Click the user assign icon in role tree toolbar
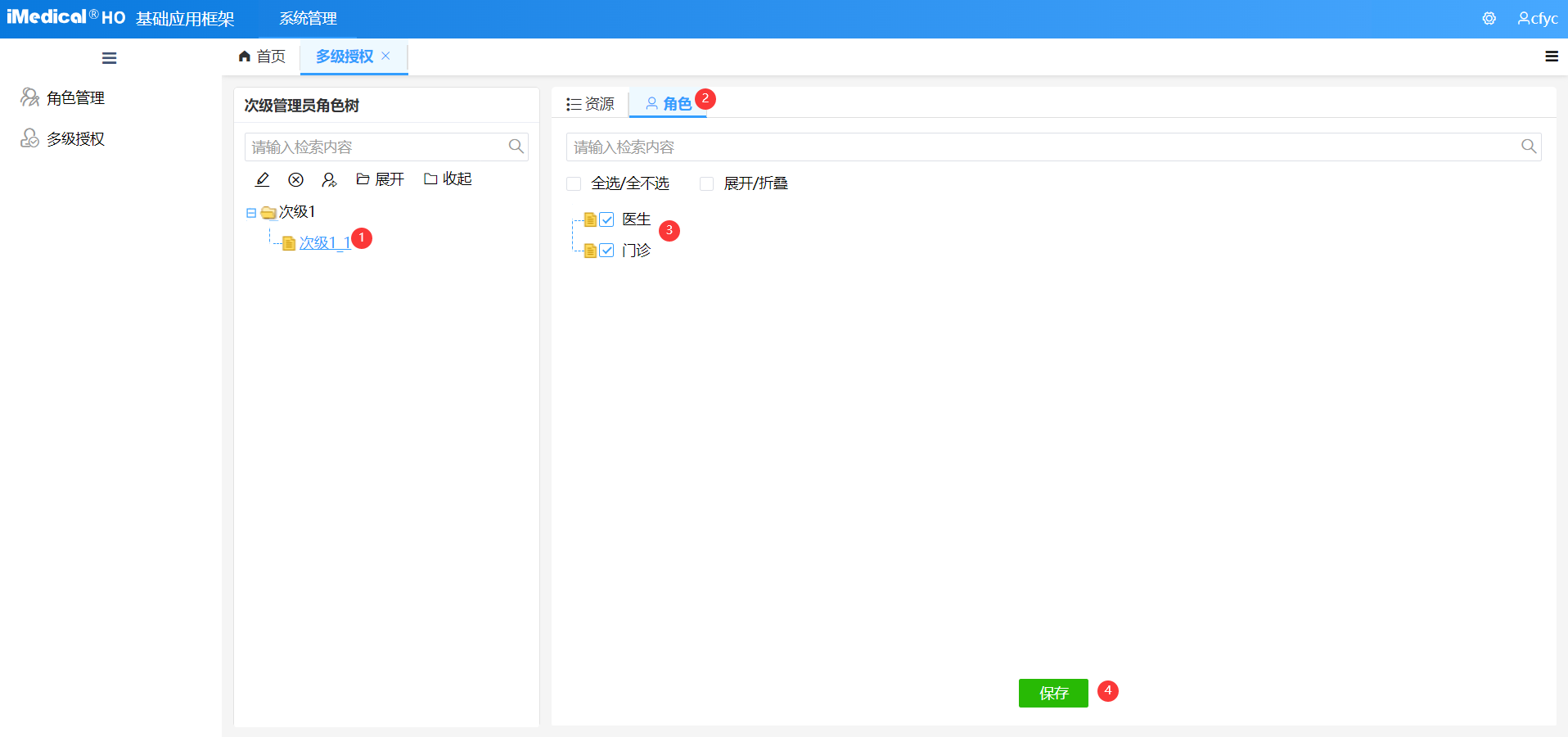Screen dimensions: 1568x737 (329, 179)
